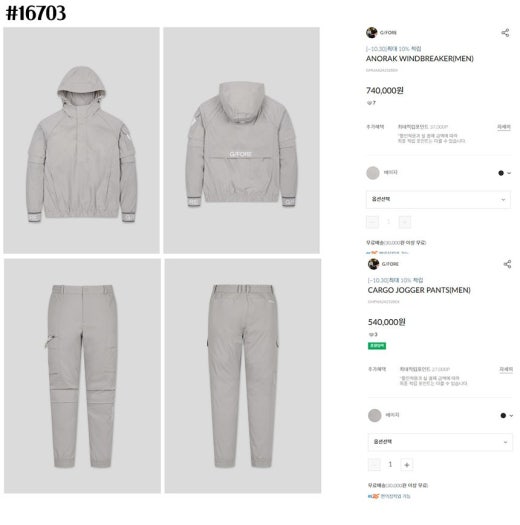Image resolution: width=520 pixels, height=525 pixels.
Task: Open cargo pants back view image
Action: [243, 376]
